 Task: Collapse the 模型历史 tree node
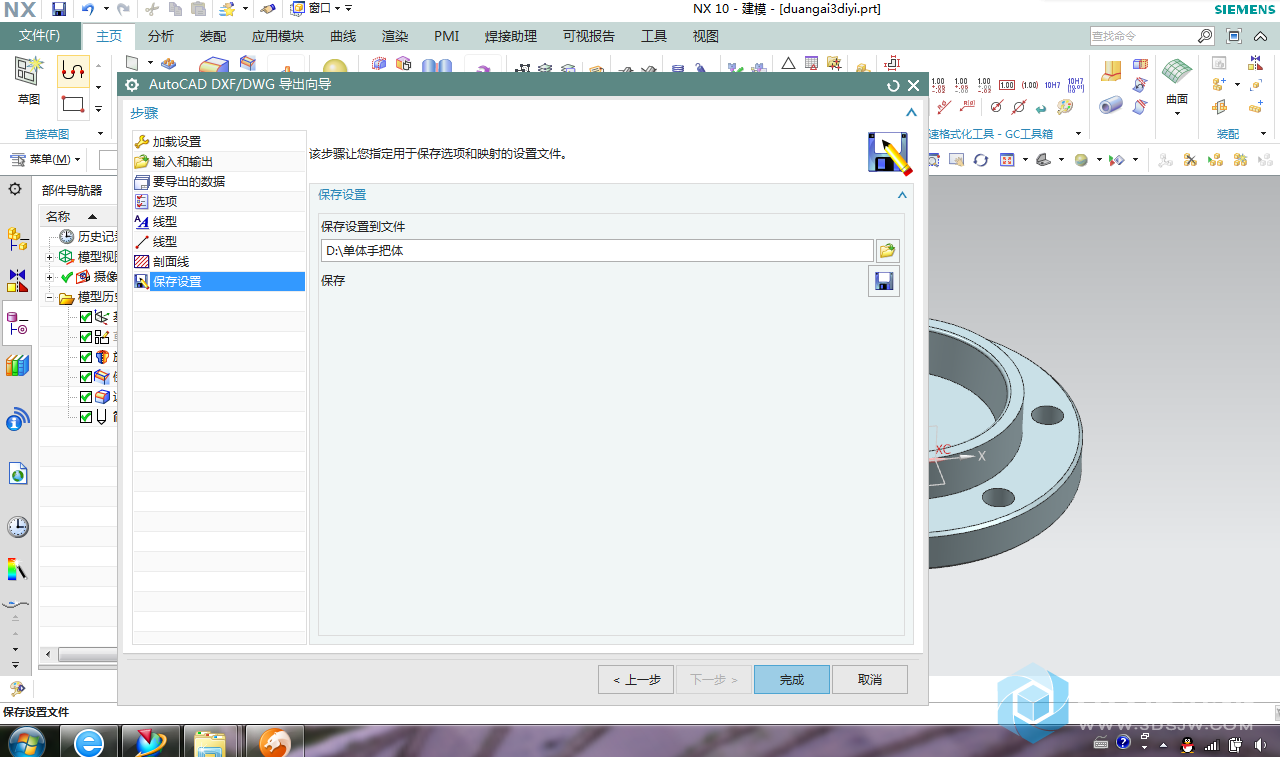click(50, 297)
